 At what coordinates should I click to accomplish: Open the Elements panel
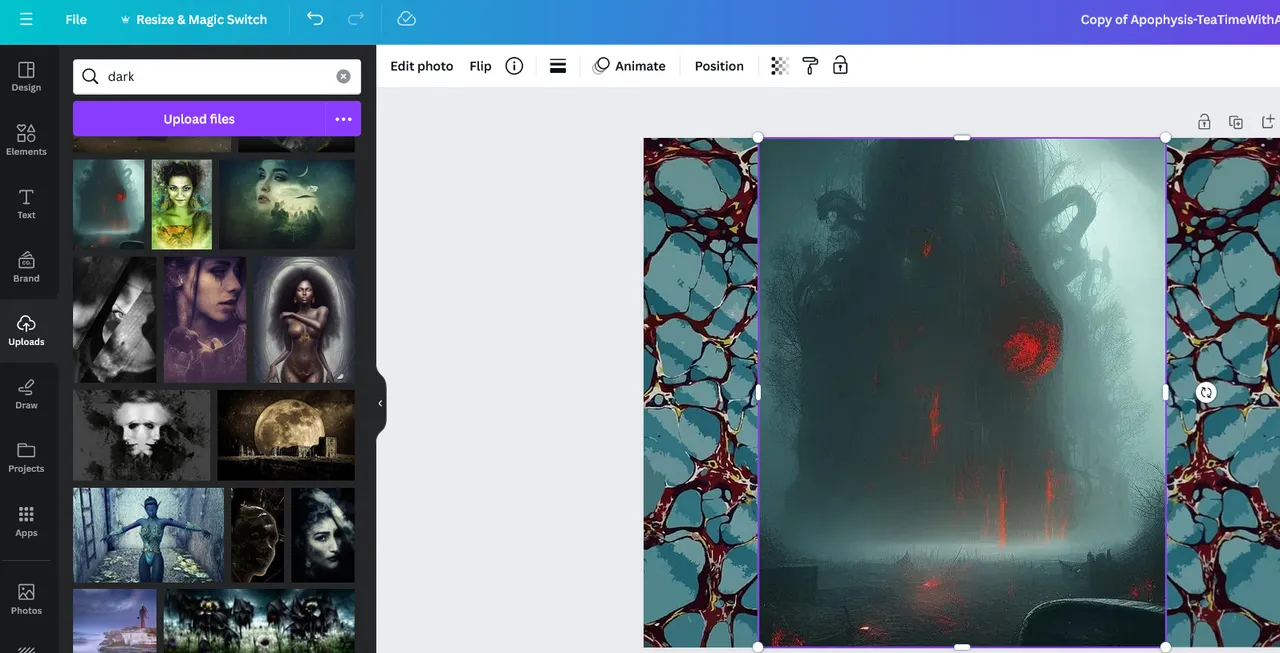pyautogui.click(x=27, y=140)
